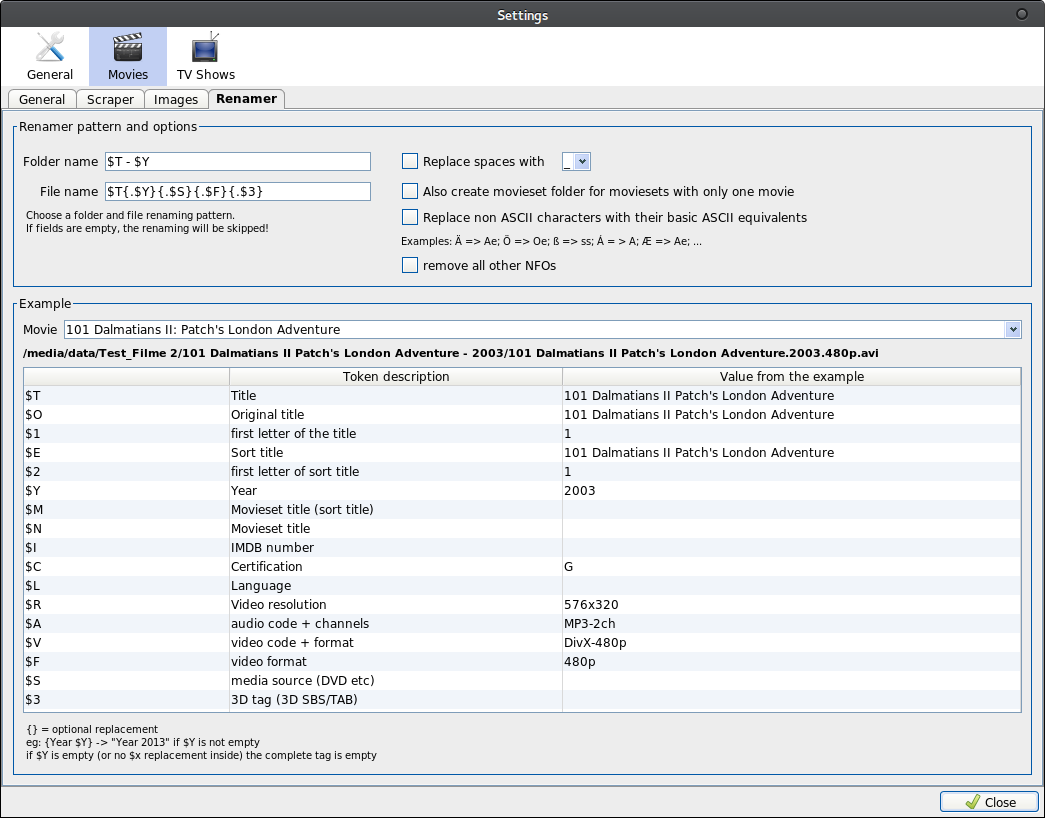Click the $1 token cell

[127, 433]
